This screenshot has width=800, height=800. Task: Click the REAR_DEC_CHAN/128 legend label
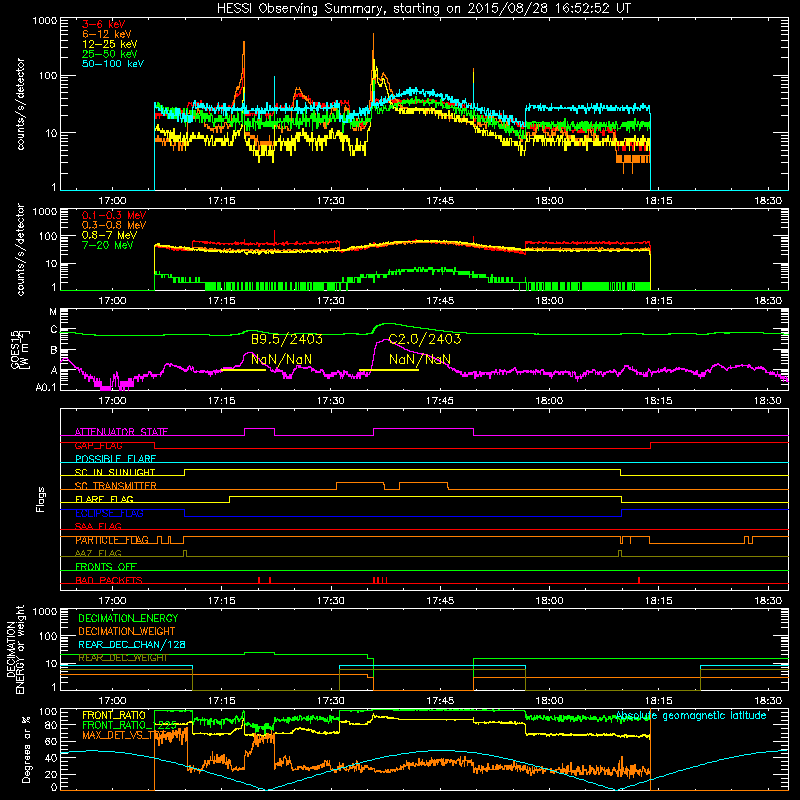(x=132, y=645)
